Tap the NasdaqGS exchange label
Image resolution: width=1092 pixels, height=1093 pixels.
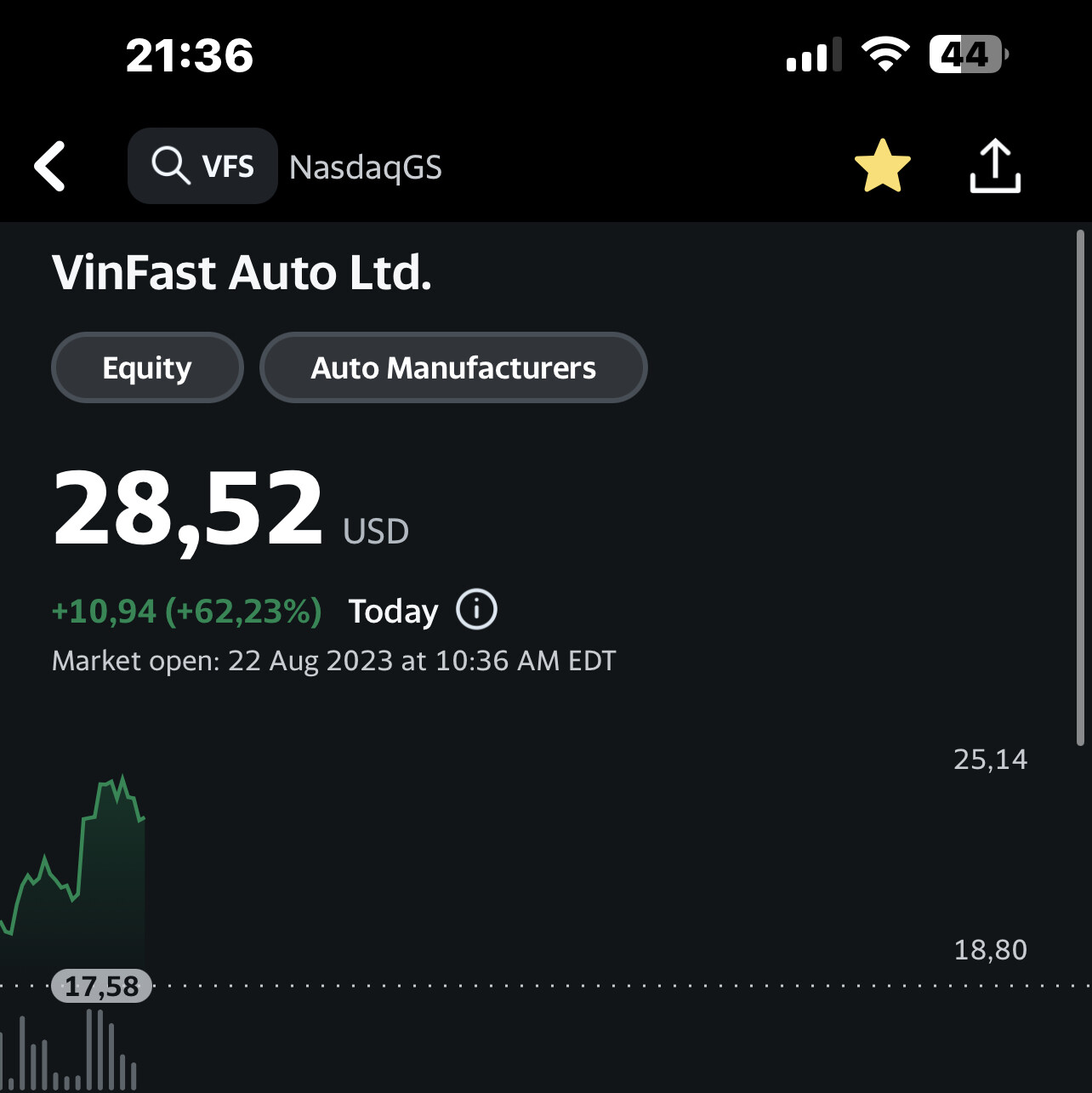tap(366, 168)
